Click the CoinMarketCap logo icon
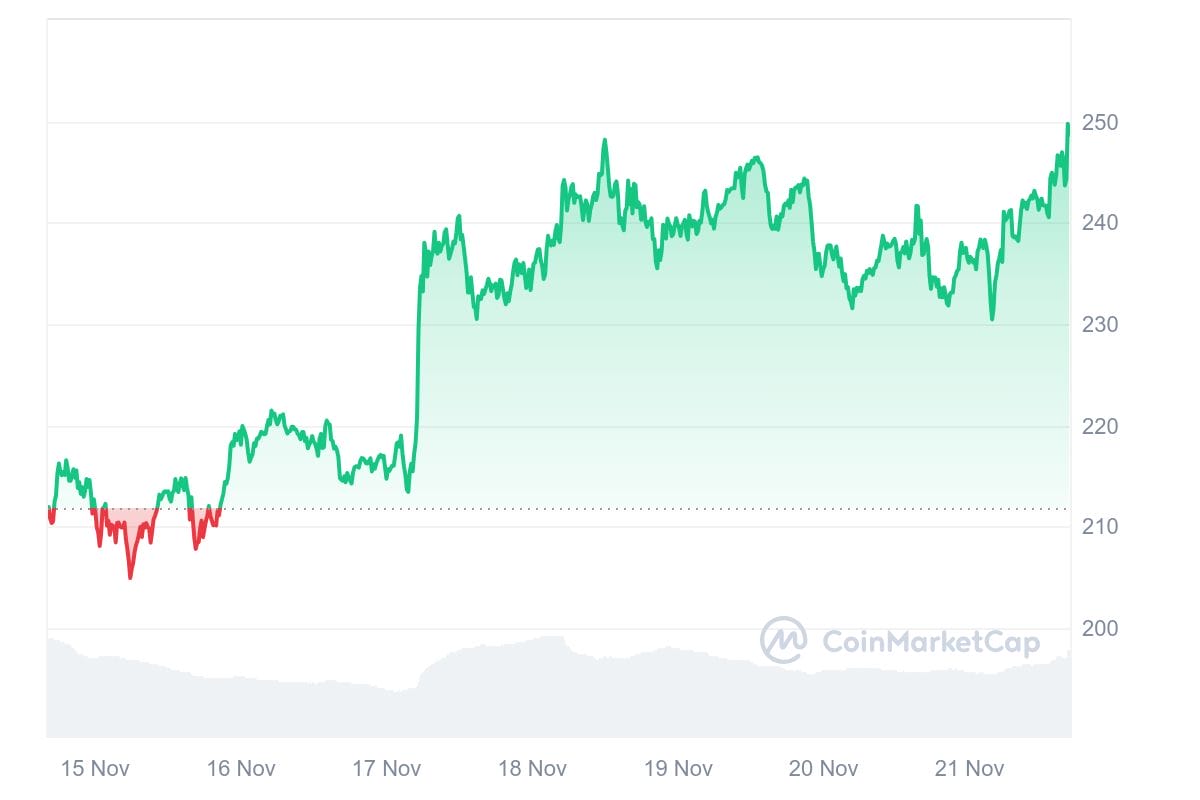The height and width of the screenshot is (800, 1200). (x=784, y=641)
